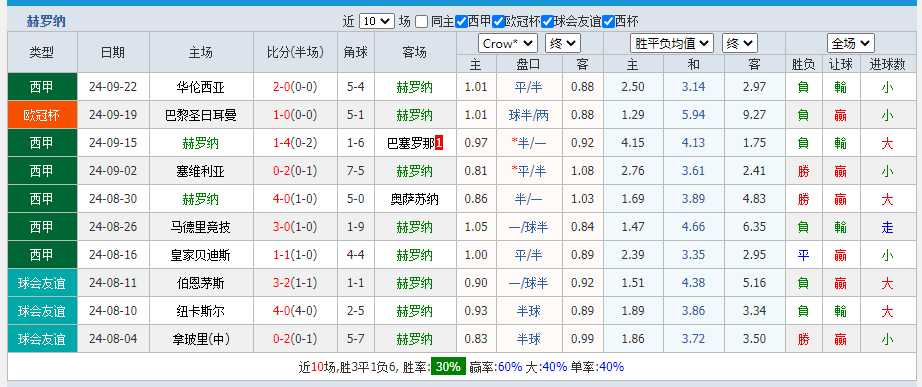Uncheck the 球会友谊 filter checkbox
Screen dimensions: 922x387
[547, 22]
